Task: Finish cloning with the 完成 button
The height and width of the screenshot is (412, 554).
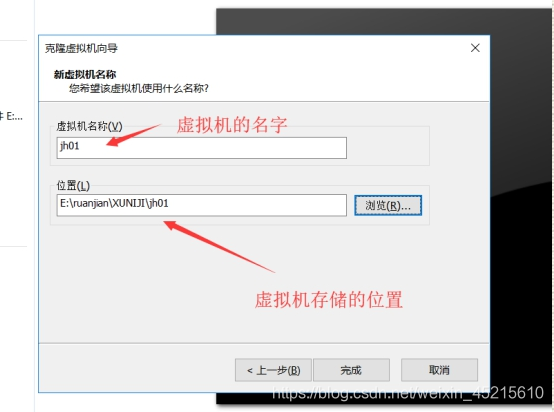Action: (351, 370)
